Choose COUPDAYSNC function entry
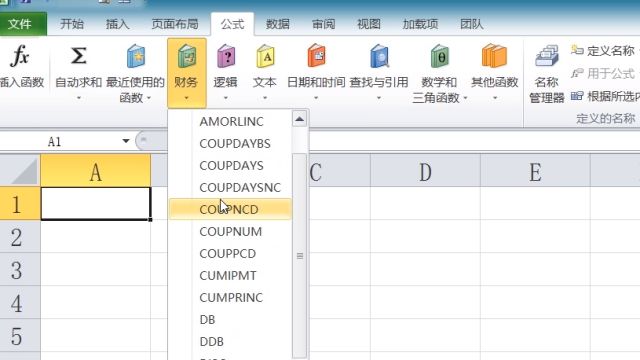 [231, 187]
